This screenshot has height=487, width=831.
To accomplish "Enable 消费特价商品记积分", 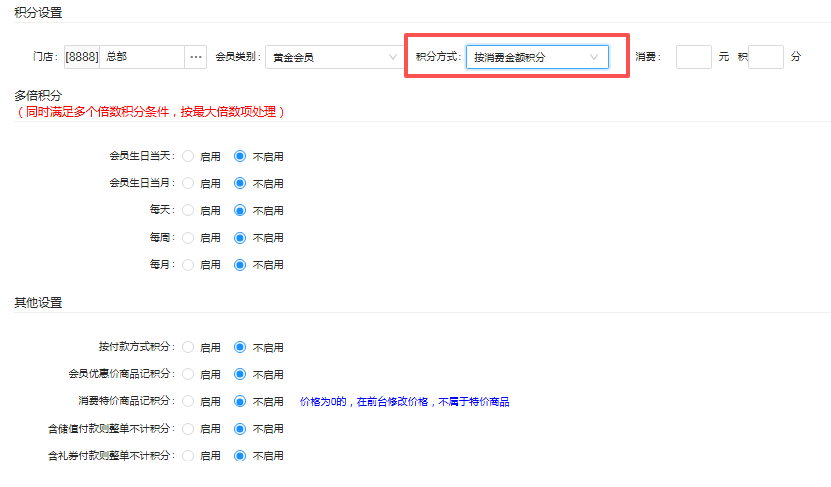I will coord(188,401).
